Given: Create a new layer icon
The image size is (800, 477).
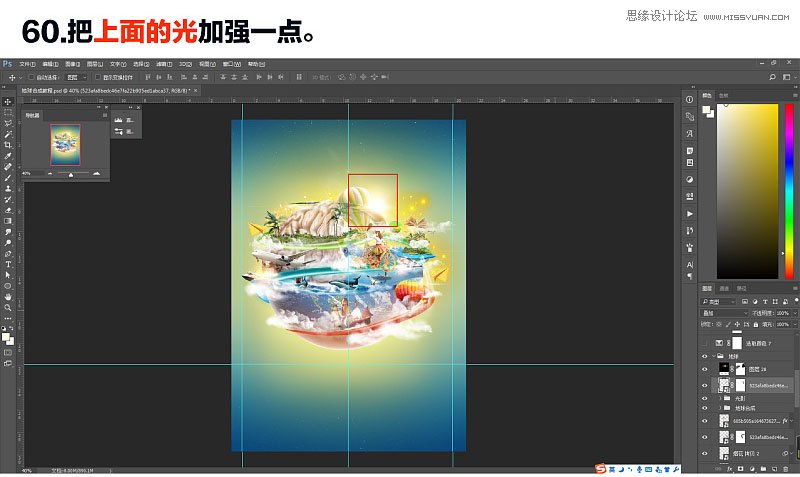Looking at the screenshot, I should (x=774, y=468).
